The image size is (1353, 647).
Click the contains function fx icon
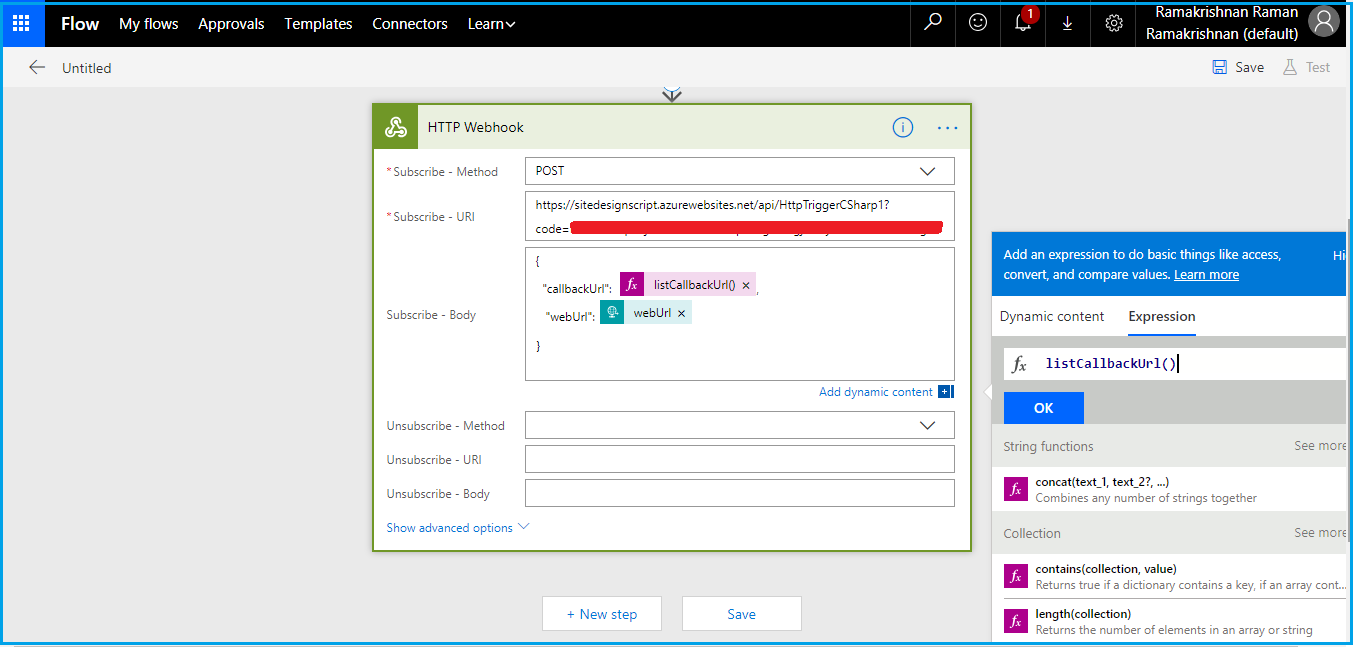[1016, 576]
